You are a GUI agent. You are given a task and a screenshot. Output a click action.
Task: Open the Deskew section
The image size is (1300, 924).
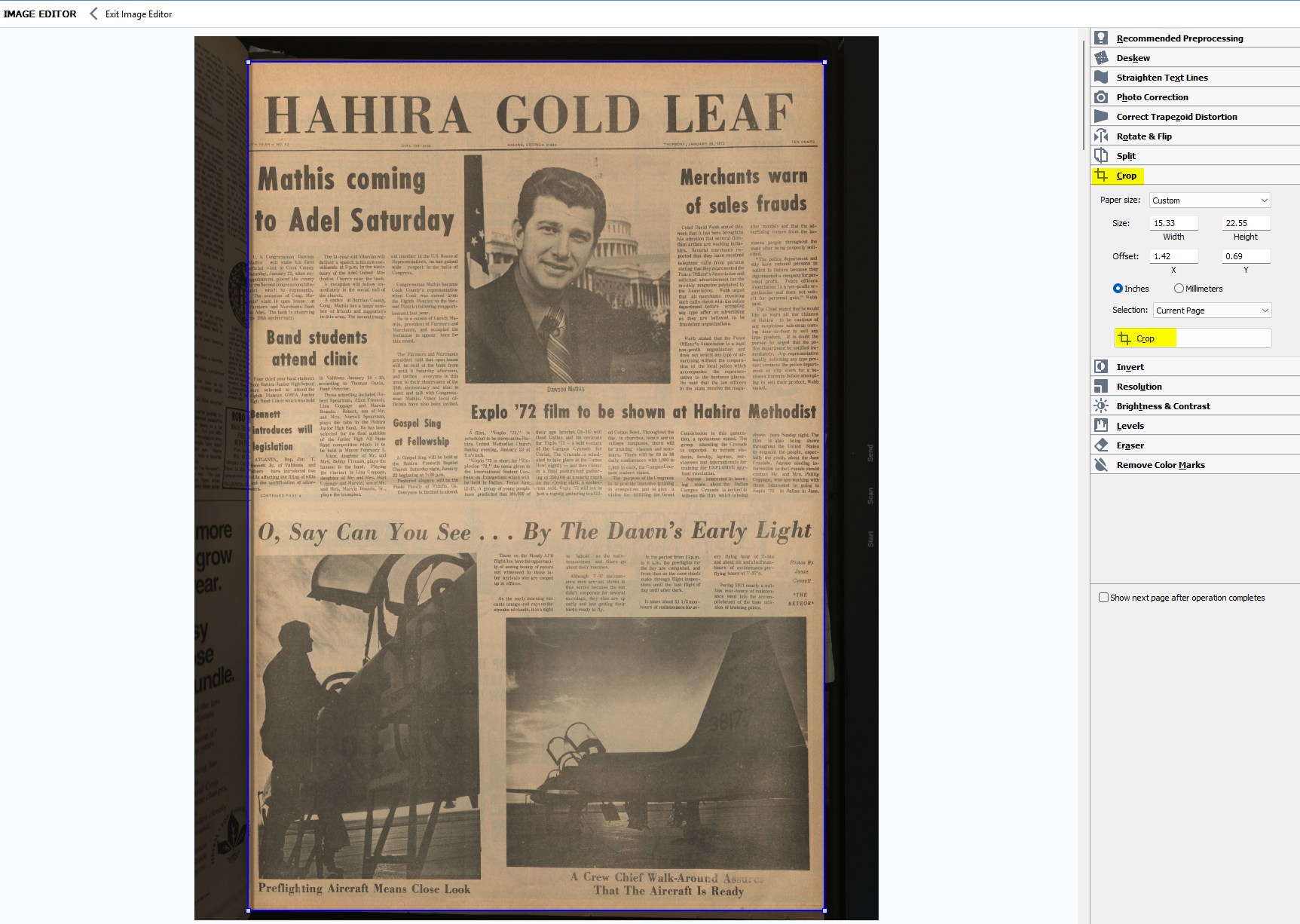click(x=1133, y=58)
